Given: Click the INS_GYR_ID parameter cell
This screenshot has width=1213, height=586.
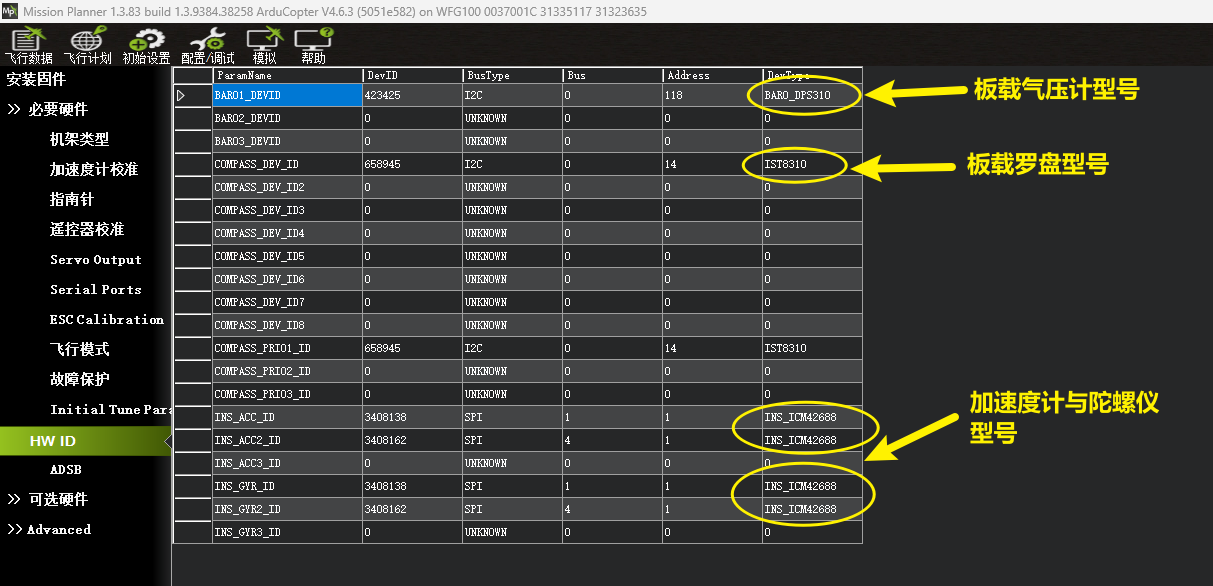Looking at the screenshot, I should pos(287,486).
